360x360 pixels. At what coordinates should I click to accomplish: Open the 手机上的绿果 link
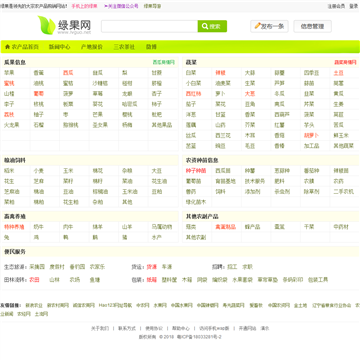84,6
